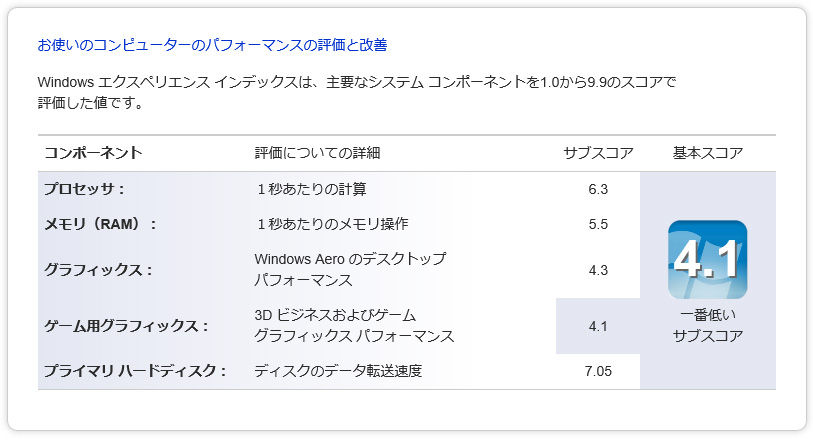813x442 pixels.
Task: Click the memory subscore 5.5
Action: (598, 224)
